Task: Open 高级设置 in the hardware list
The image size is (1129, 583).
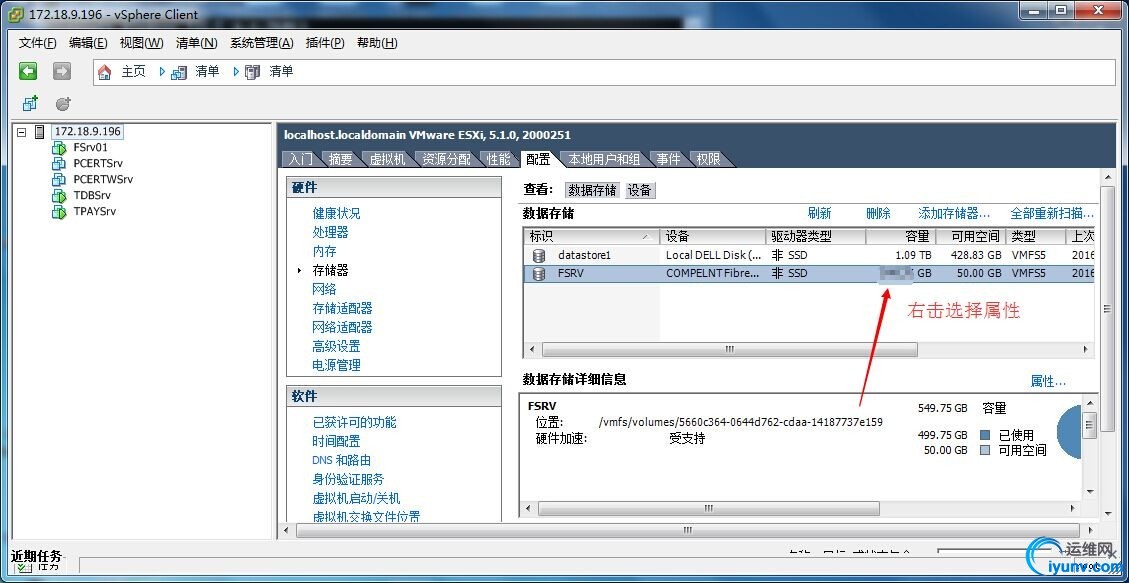Action: coord(336,346)
